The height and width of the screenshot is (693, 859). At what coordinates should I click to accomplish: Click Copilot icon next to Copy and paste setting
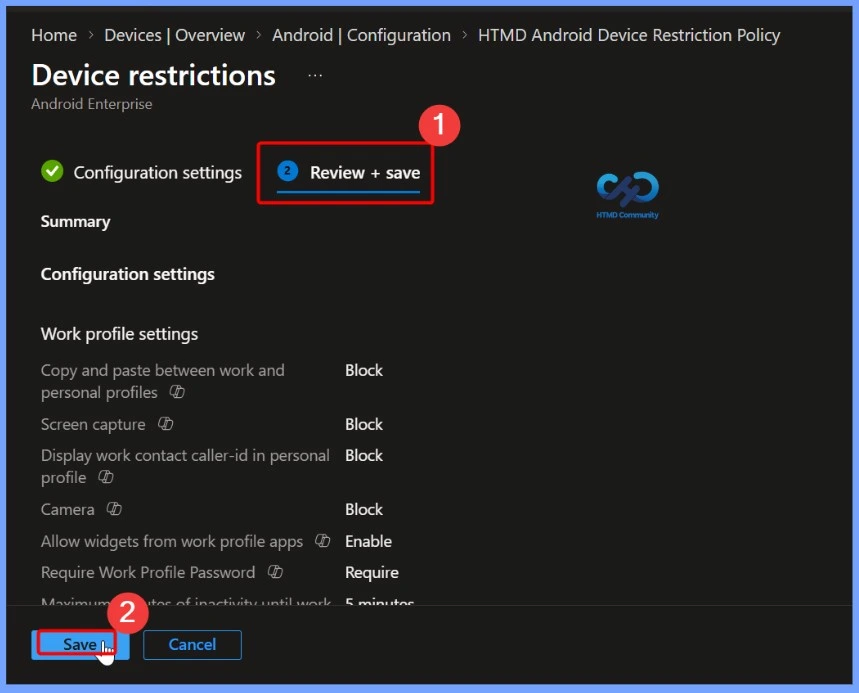point(176,392)
